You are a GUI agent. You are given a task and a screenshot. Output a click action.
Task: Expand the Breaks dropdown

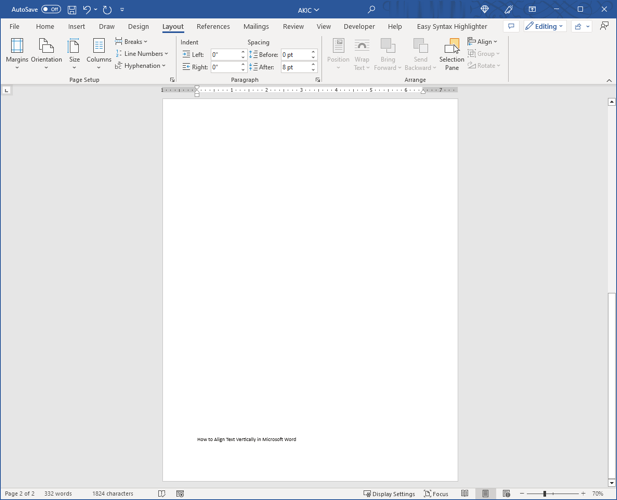132,42
